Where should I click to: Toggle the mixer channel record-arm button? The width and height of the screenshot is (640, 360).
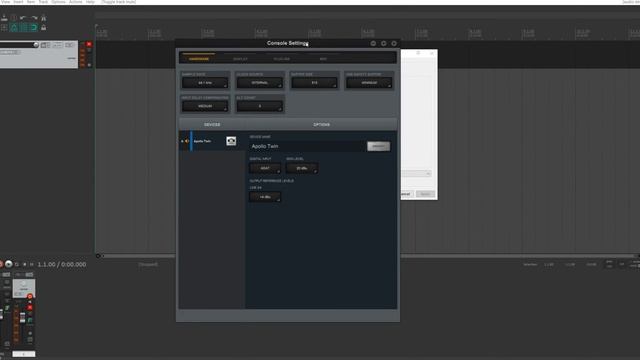click(30, 297)
